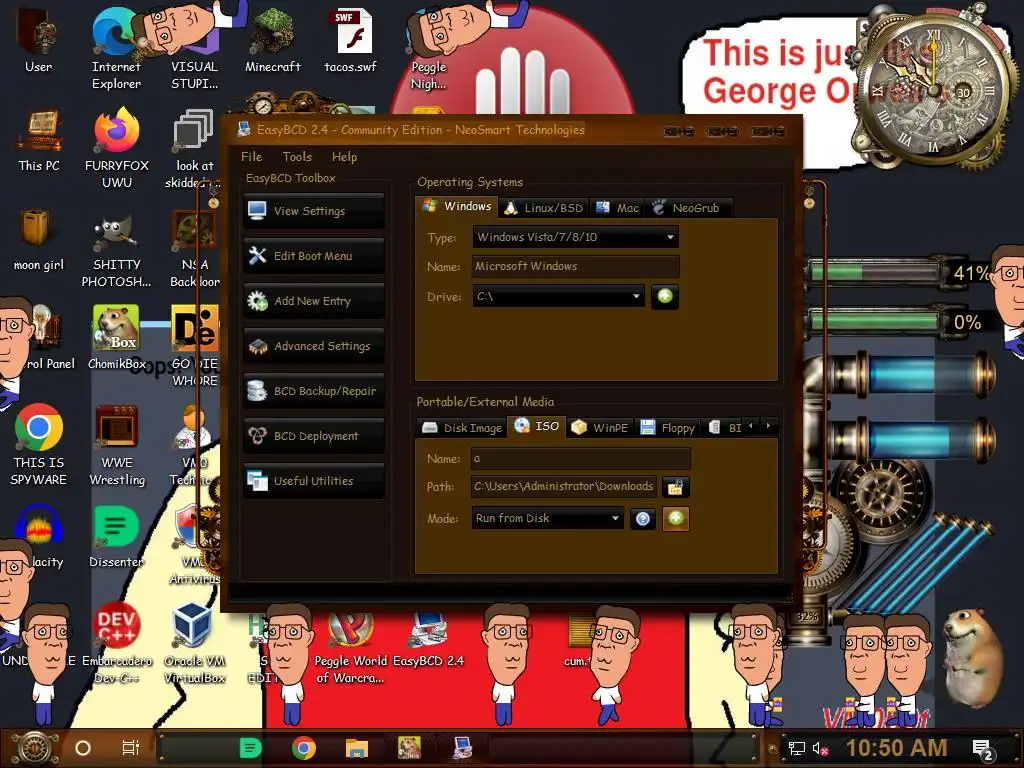
Task: Click the Name field containing Microsoft Windows
Action: [x=575, y=266]
